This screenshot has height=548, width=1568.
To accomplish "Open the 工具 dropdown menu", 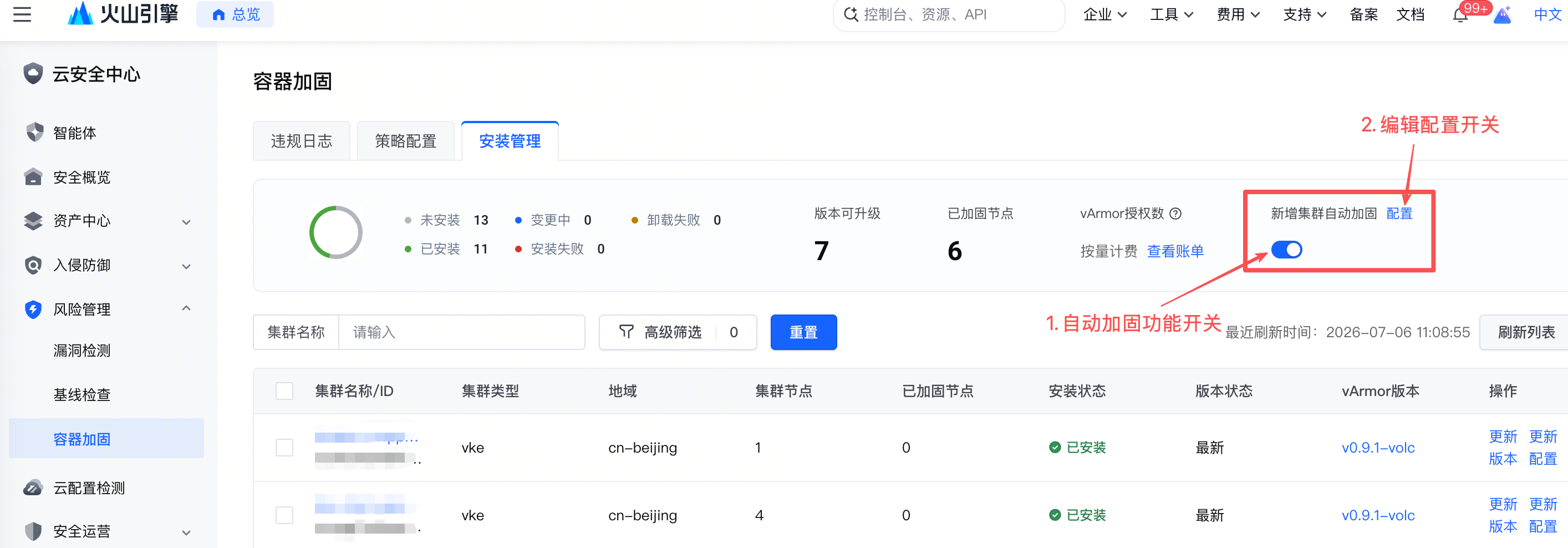I will pyautogui.click(x=1172, y=14).
